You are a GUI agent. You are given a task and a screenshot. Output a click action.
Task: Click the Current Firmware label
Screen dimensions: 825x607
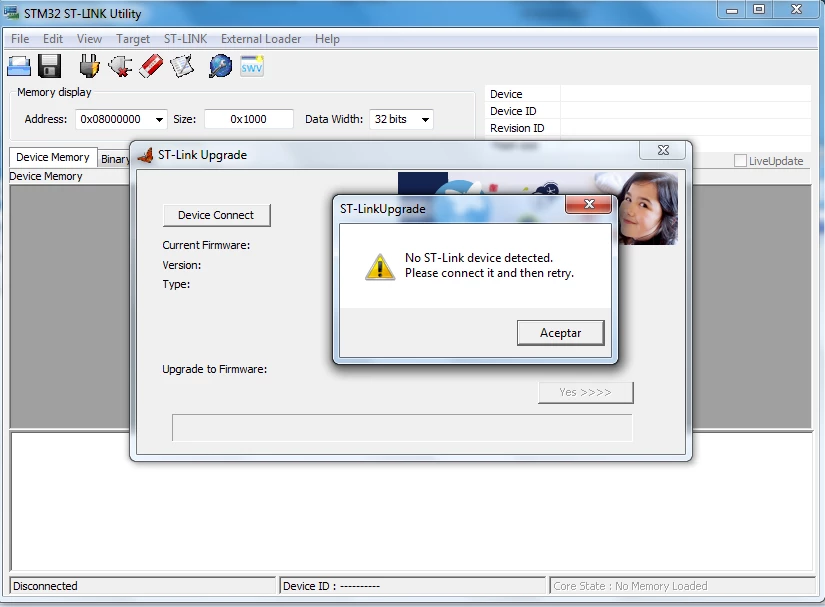tap(206, 245)
